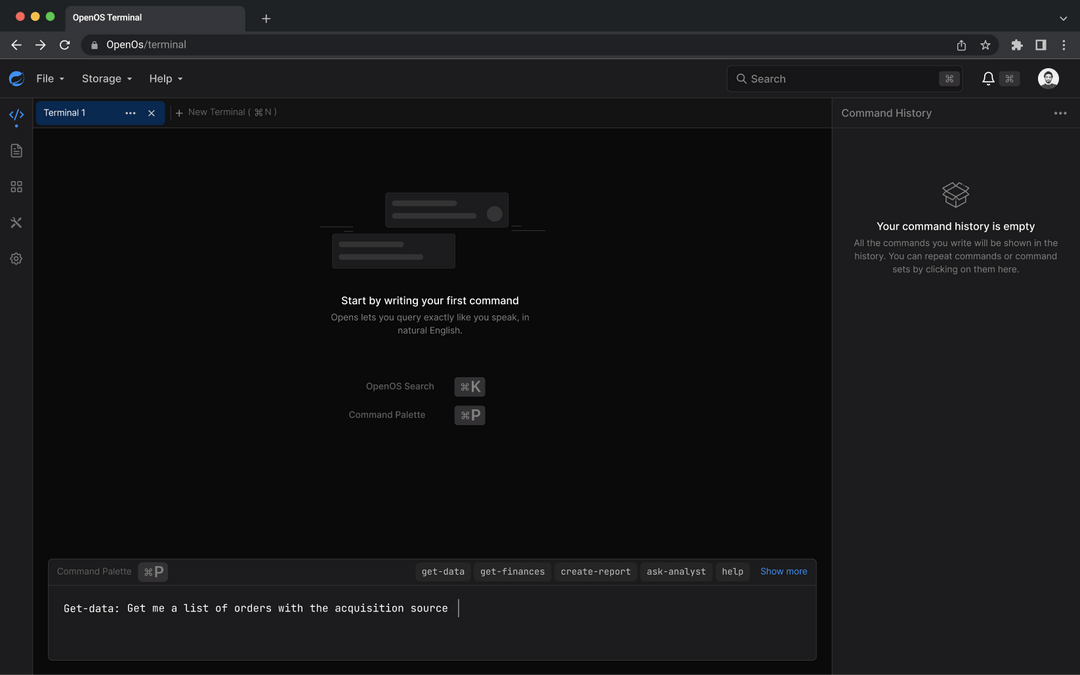Screen dimensions: 1080x675
Task: Open the settings gear icon in sidebar
Action: pos(17,258)
